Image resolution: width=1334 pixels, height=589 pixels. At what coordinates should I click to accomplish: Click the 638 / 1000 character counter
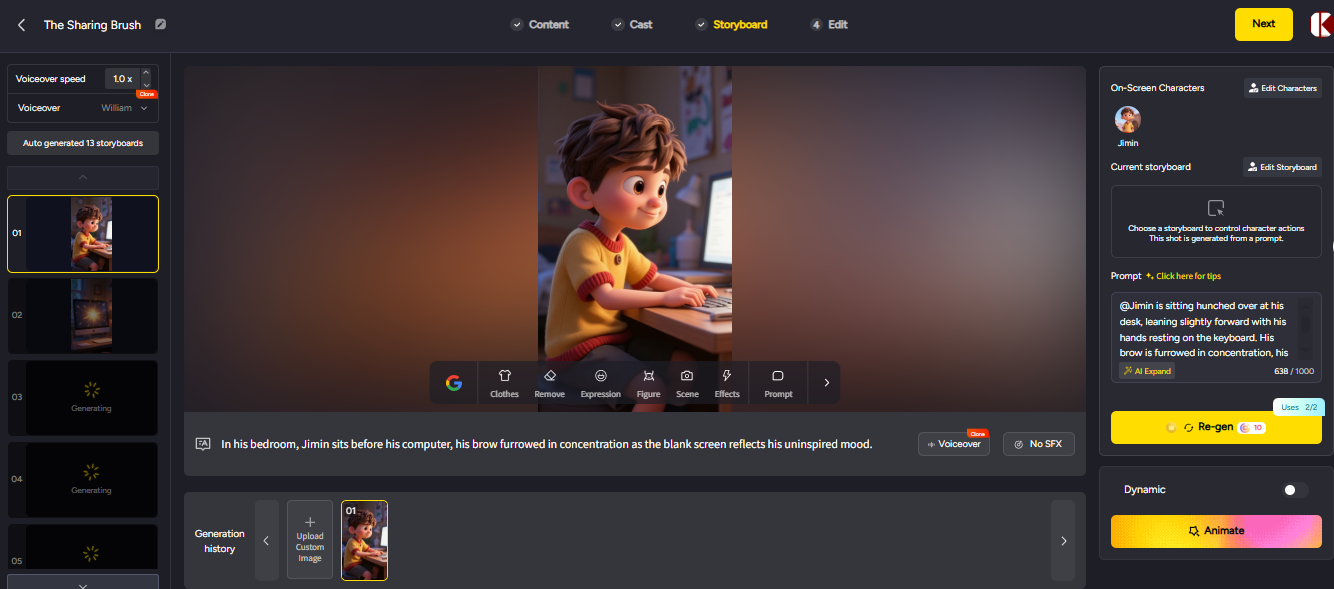click(x=1292, y=371)
